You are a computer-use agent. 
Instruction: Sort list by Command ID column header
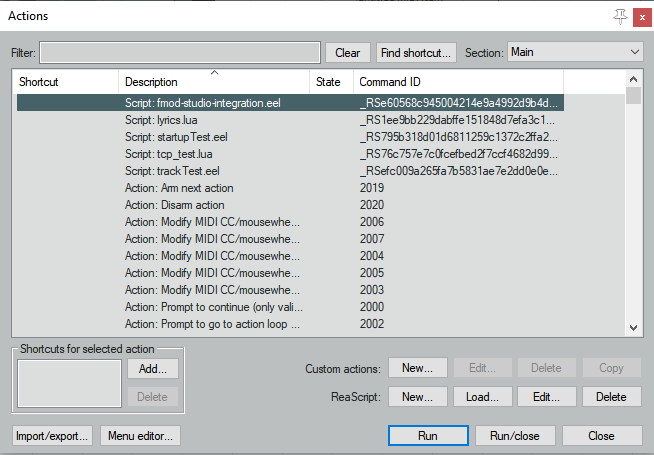(458, 82)
